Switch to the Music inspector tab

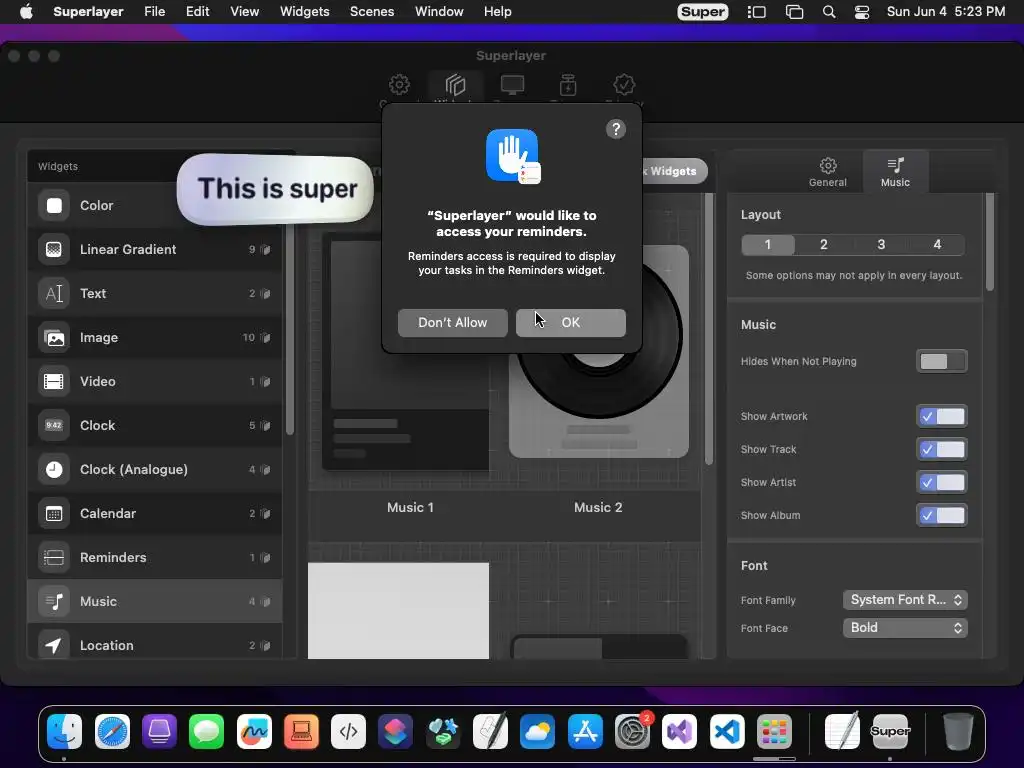pos(895,172)
